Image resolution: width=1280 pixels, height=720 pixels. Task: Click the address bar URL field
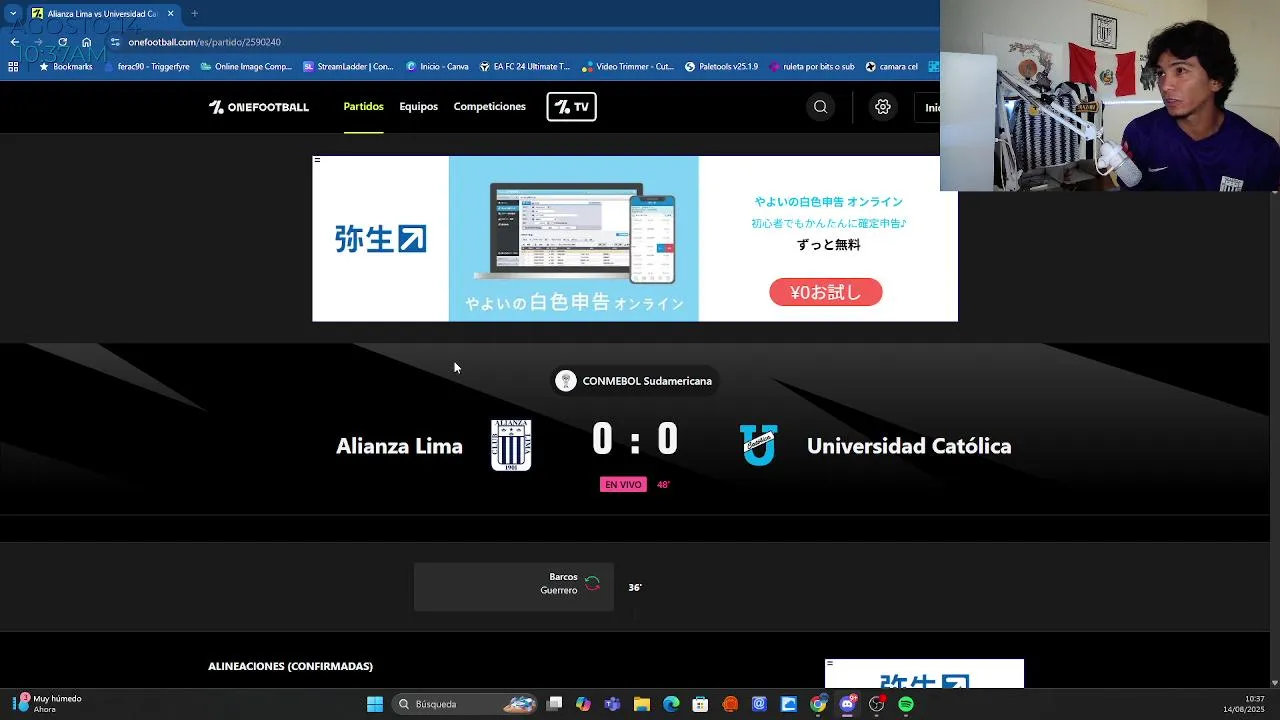coord(520,42)
